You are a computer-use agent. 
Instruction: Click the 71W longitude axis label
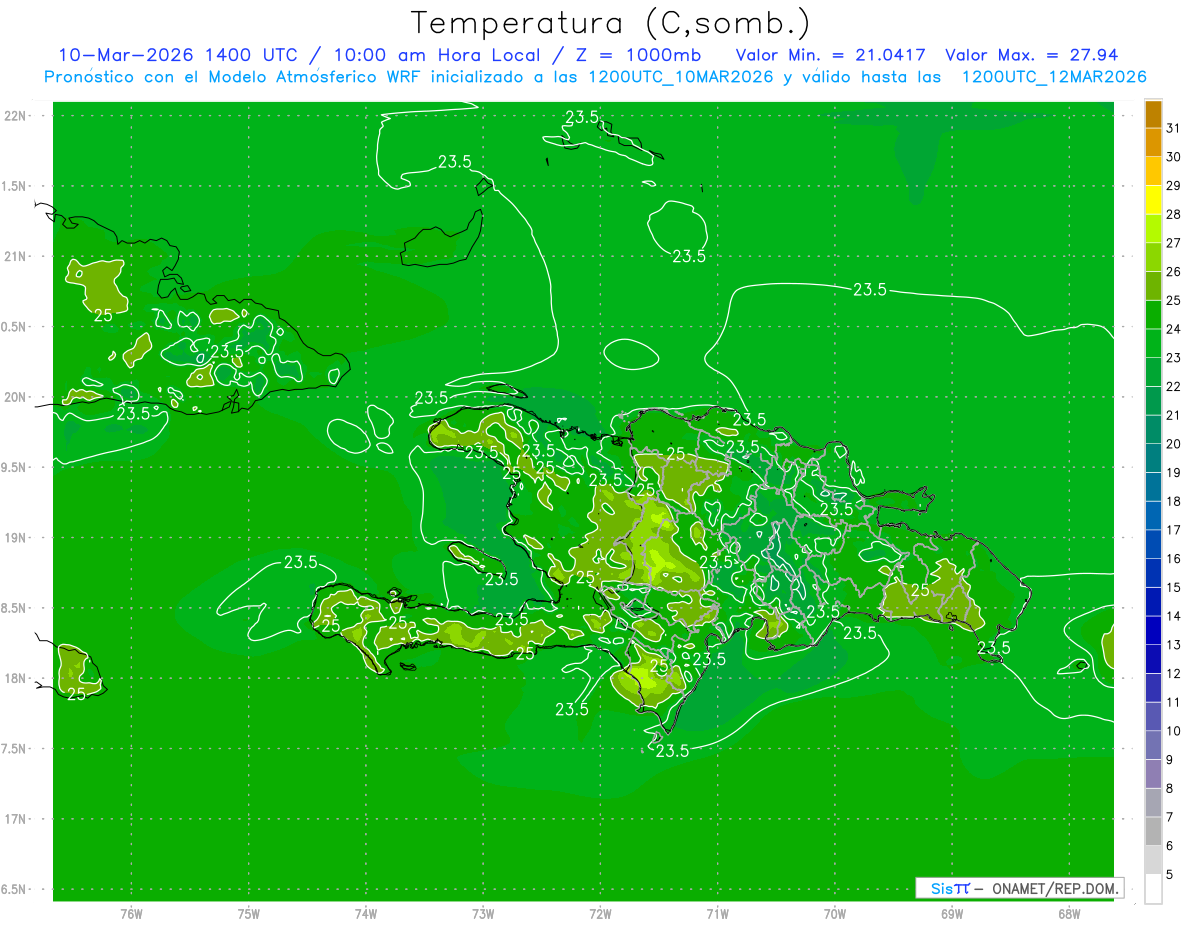[717, 913]
